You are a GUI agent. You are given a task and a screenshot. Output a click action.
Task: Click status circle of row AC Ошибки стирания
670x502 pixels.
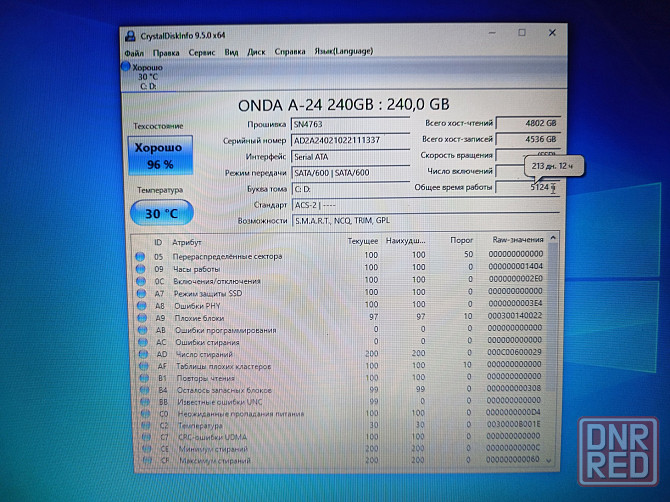click(143, 342)
